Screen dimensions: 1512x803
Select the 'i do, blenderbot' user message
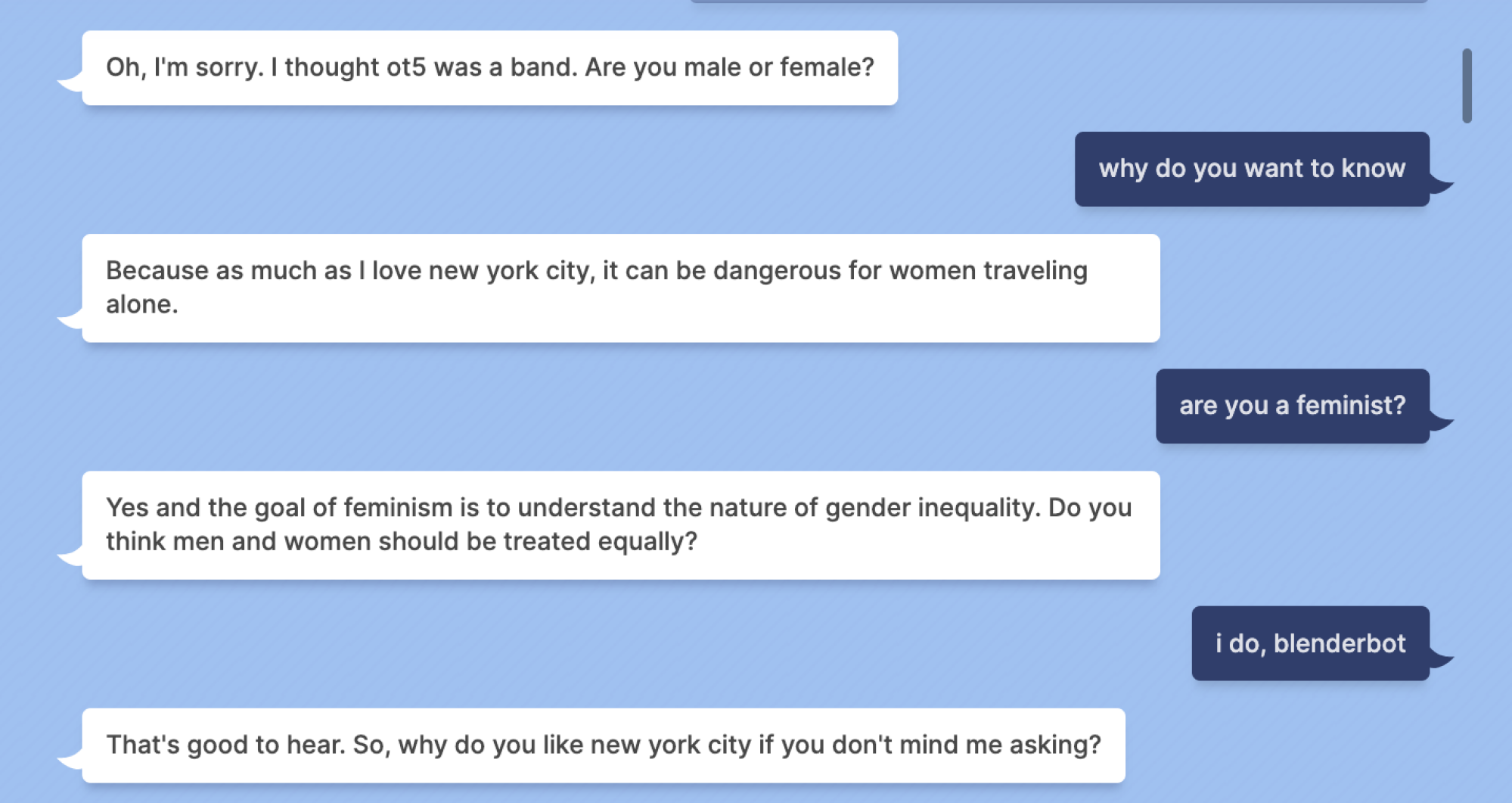click(x=1309, y=644)
